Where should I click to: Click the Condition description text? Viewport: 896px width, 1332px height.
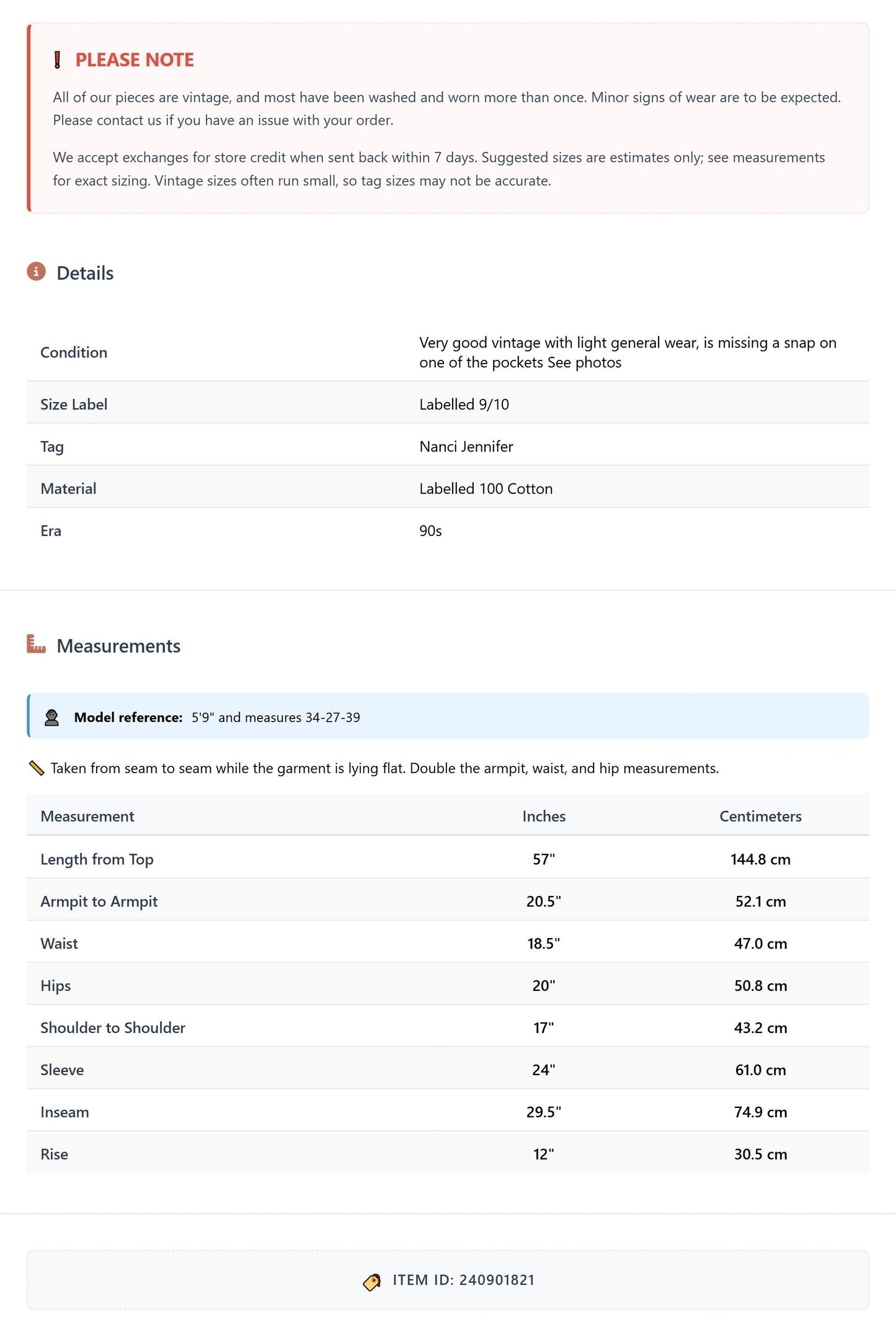click(628, 352)
